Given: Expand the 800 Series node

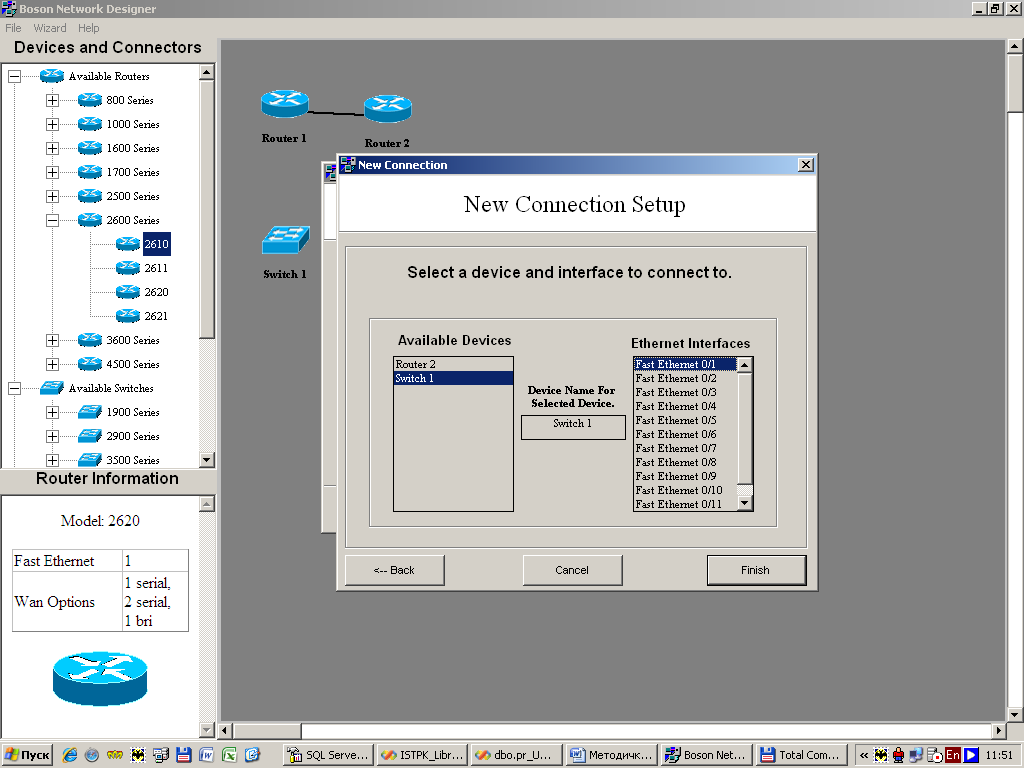Looking at the screenshot, I should pos(52,101).
